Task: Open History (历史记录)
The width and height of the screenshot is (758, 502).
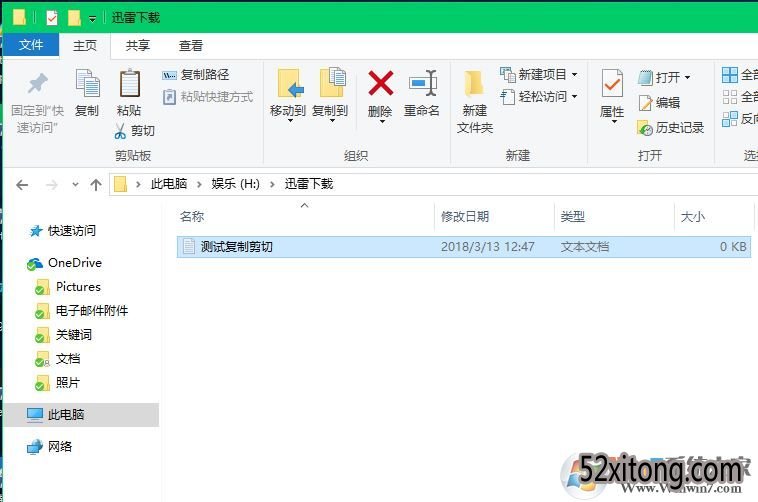Action: (671, 128)
